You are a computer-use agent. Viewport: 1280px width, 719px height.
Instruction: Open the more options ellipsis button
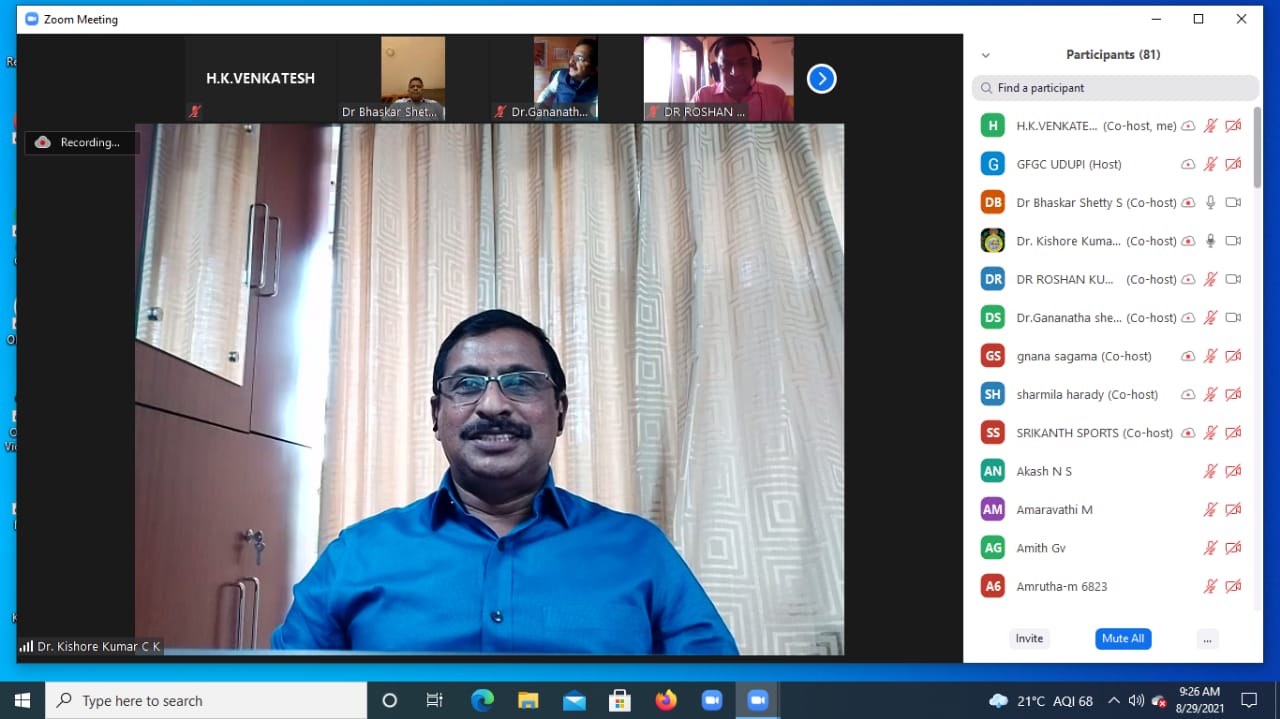1207,639
